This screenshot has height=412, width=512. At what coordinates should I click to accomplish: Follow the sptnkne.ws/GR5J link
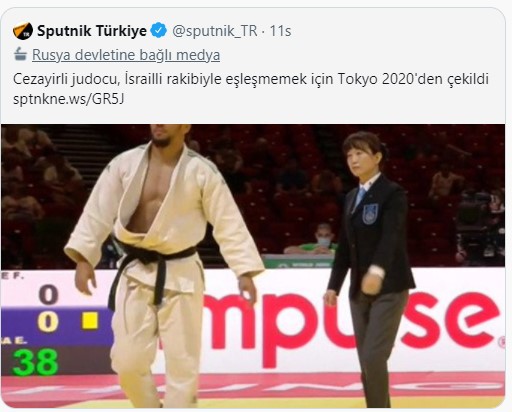click(x=68, y=99)
